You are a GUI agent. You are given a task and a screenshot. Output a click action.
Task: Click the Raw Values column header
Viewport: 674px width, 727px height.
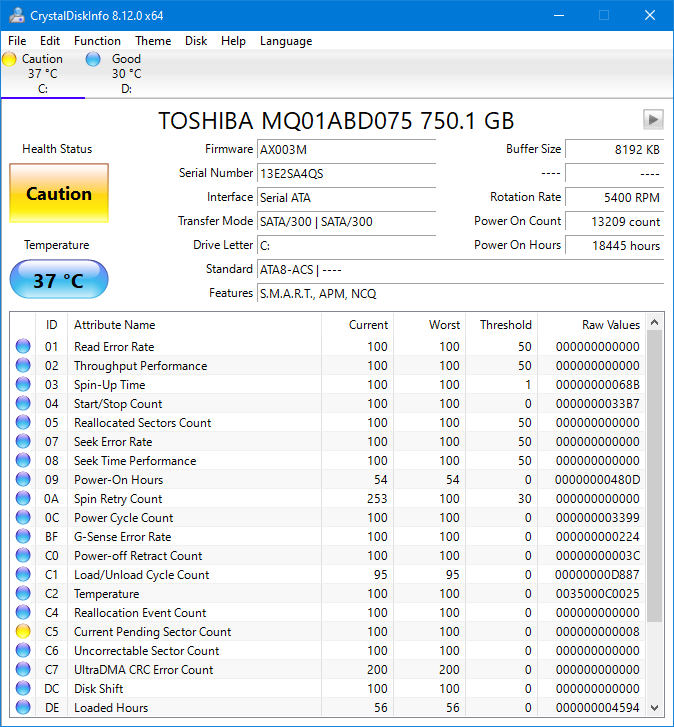pos(591,325)
